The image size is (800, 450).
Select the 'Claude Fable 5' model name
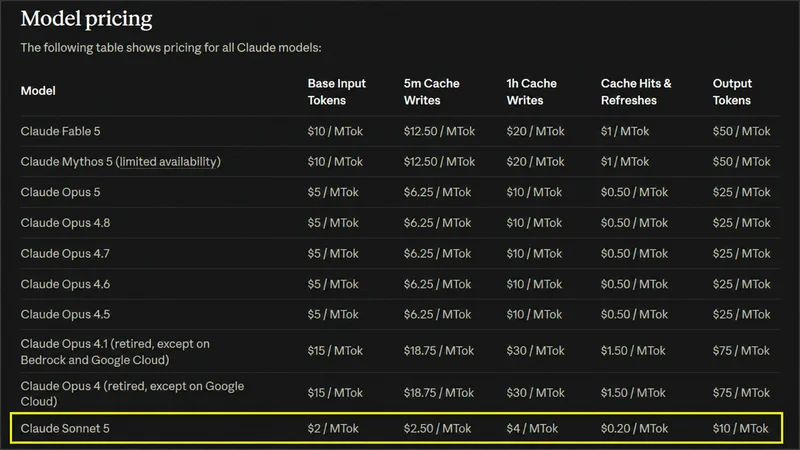(60, 131)
